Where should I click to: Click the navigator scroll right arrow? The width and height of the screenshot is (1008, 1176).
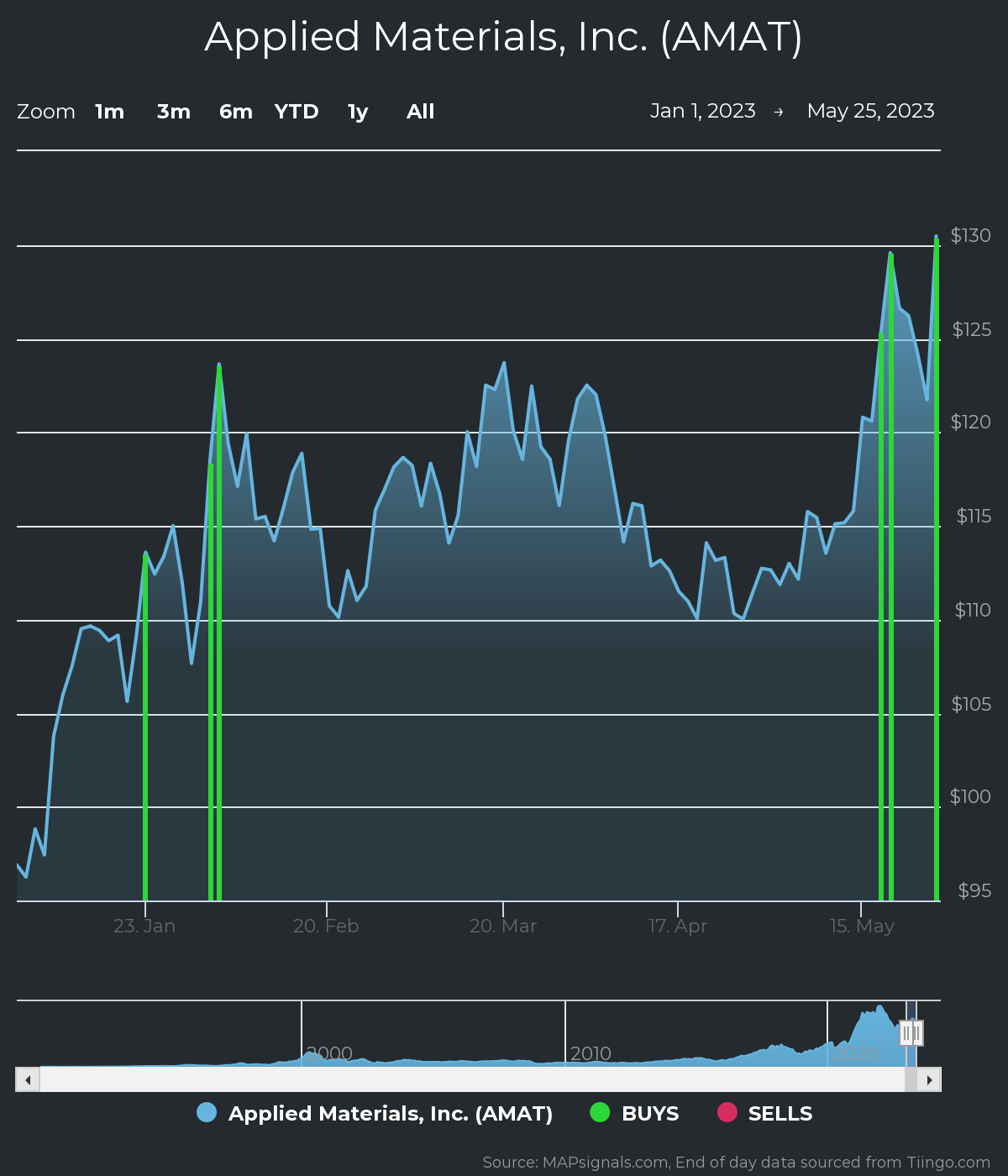[x=929, y=1079]
